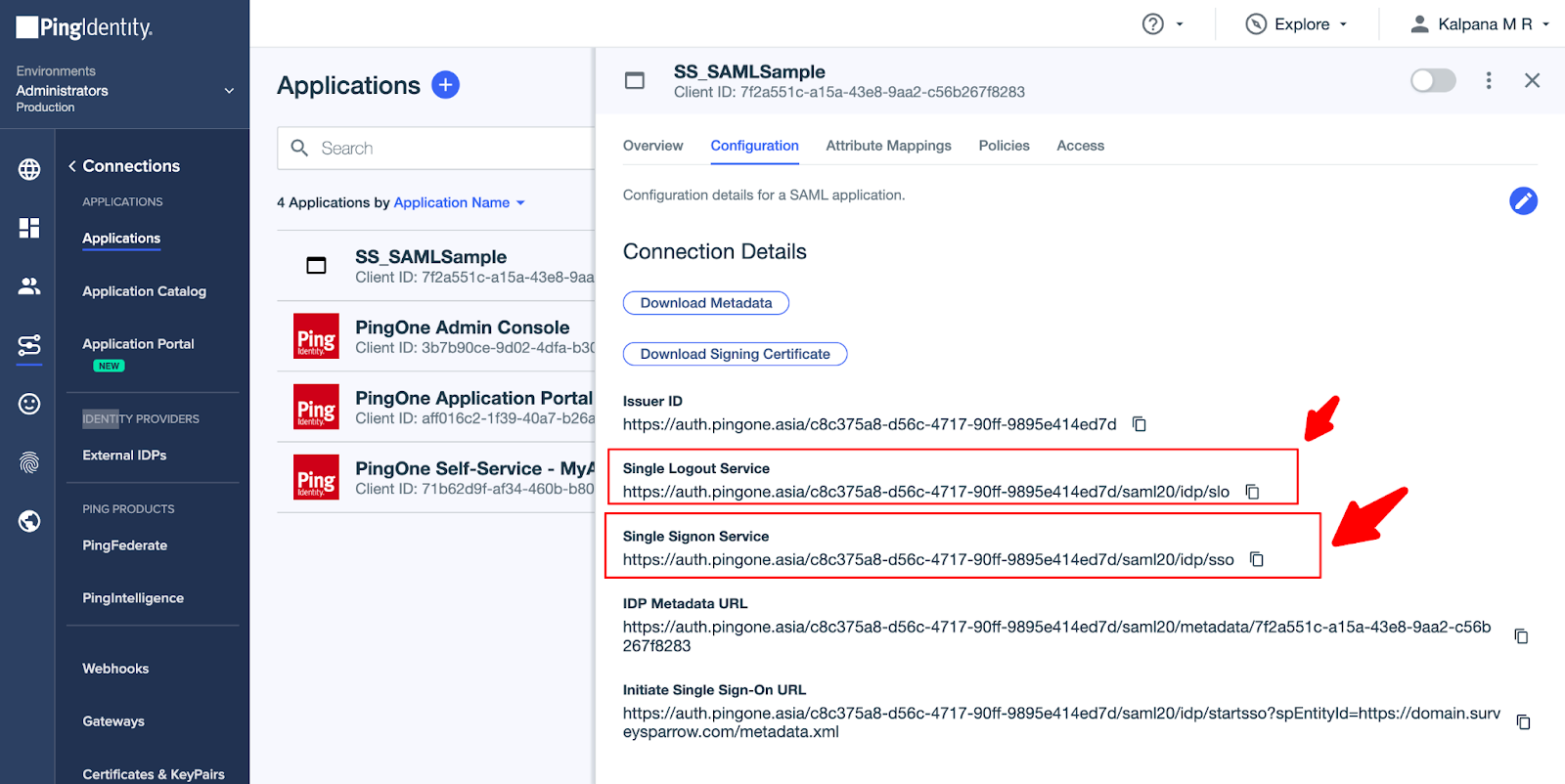Switch to the Configuration tab
Image resolution: width=1565 pixels, height=784 pixels.
point(754,146)
